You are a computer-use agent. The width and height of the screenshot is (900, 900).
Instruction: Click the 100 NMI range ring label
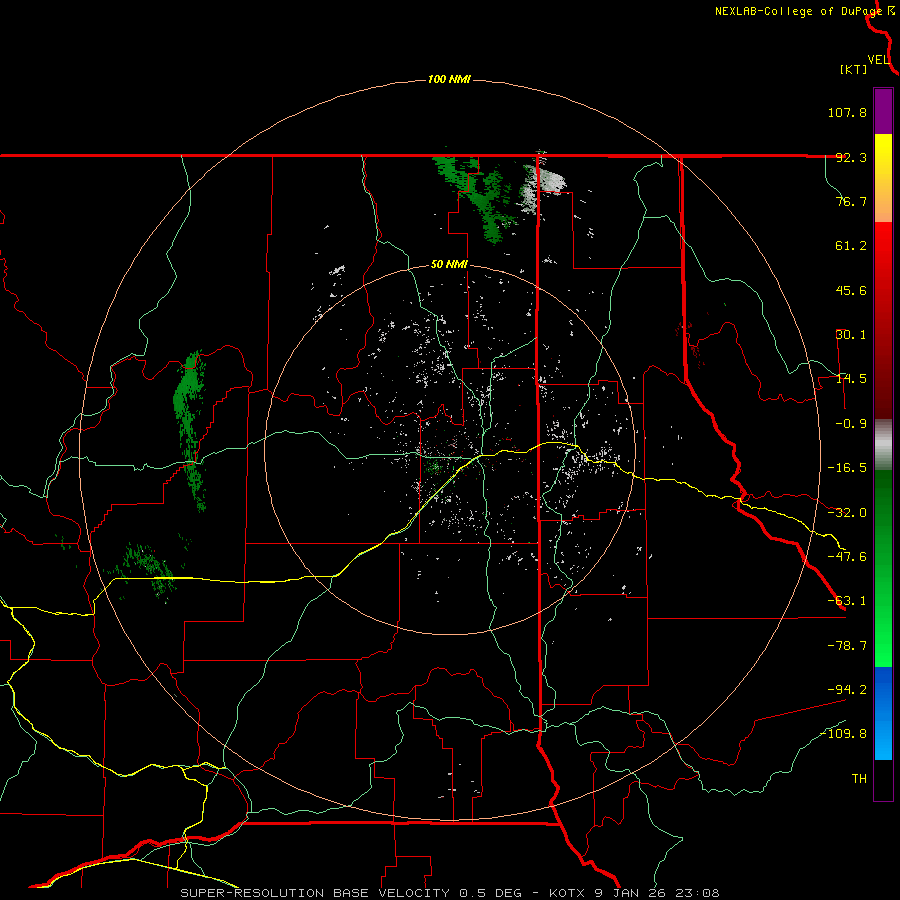449,79
